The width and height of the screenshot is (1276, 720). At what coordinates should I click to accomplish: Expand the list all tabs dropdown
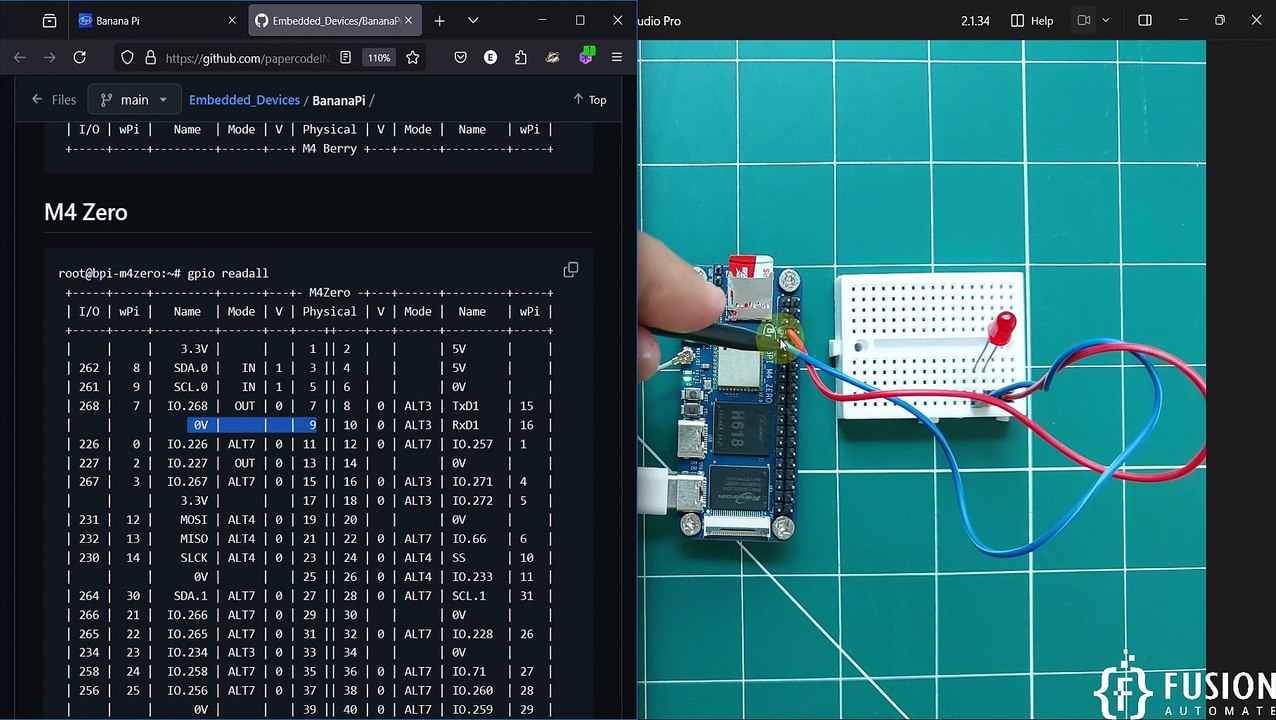[473, 20]
